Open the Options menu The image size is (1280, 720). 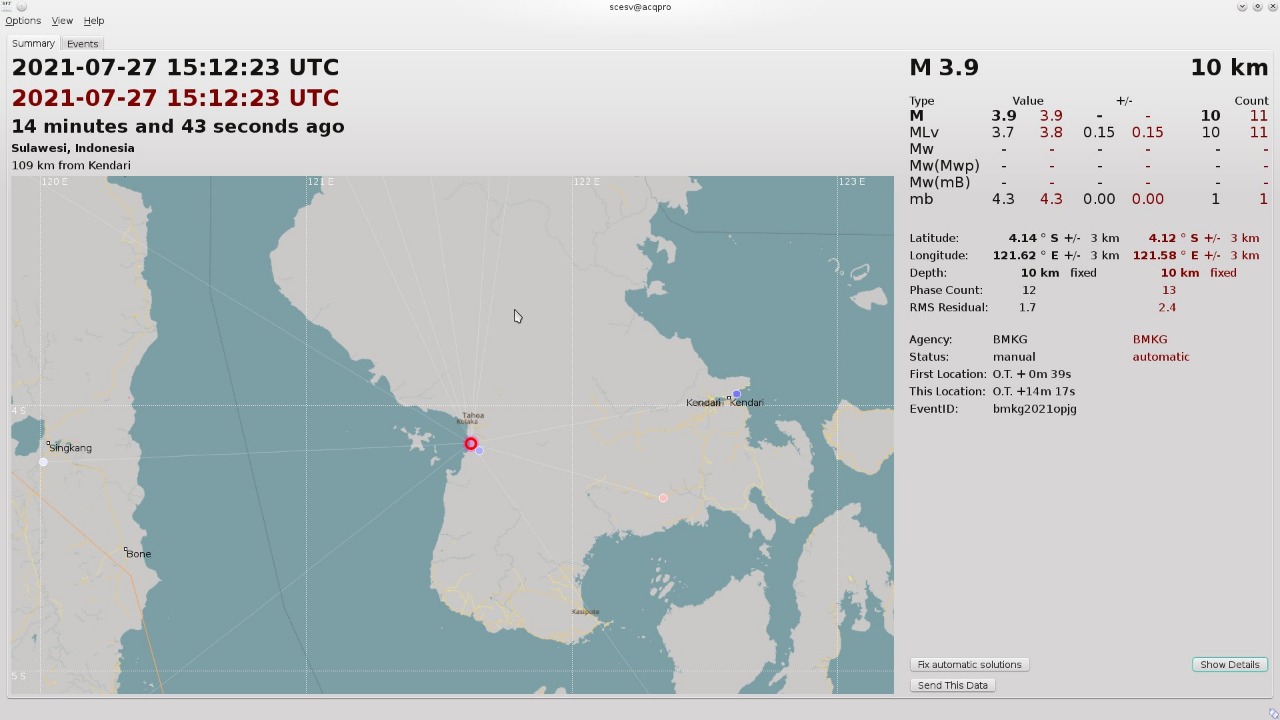pos(23,21)
